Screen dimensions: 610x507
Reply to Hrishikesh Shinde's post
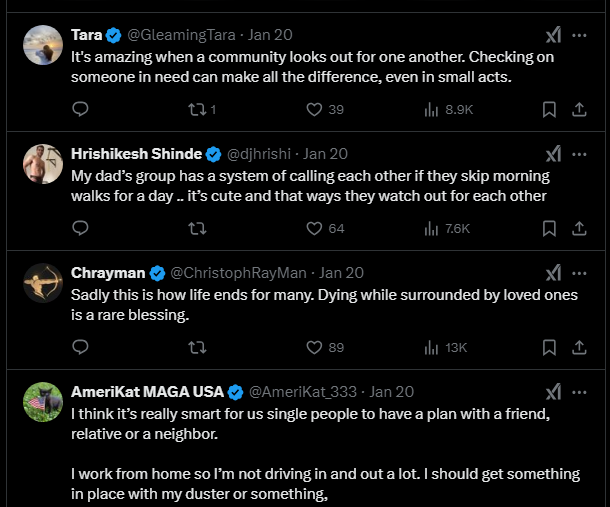(81, 228)
